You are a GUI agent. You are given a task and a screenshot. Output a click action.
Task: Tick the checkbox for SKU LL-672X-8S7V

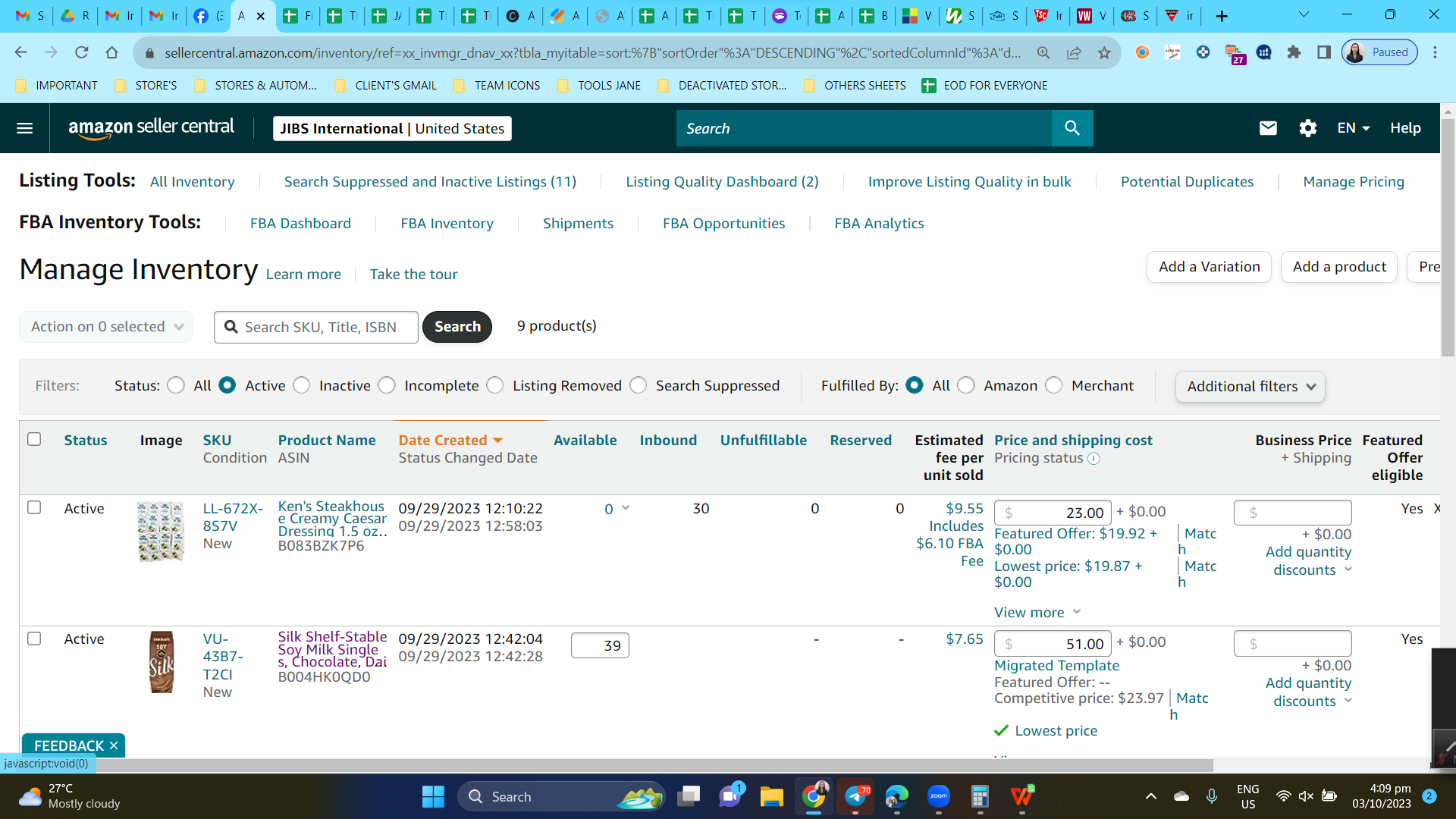pyautogui.click(x=34, y=507)
